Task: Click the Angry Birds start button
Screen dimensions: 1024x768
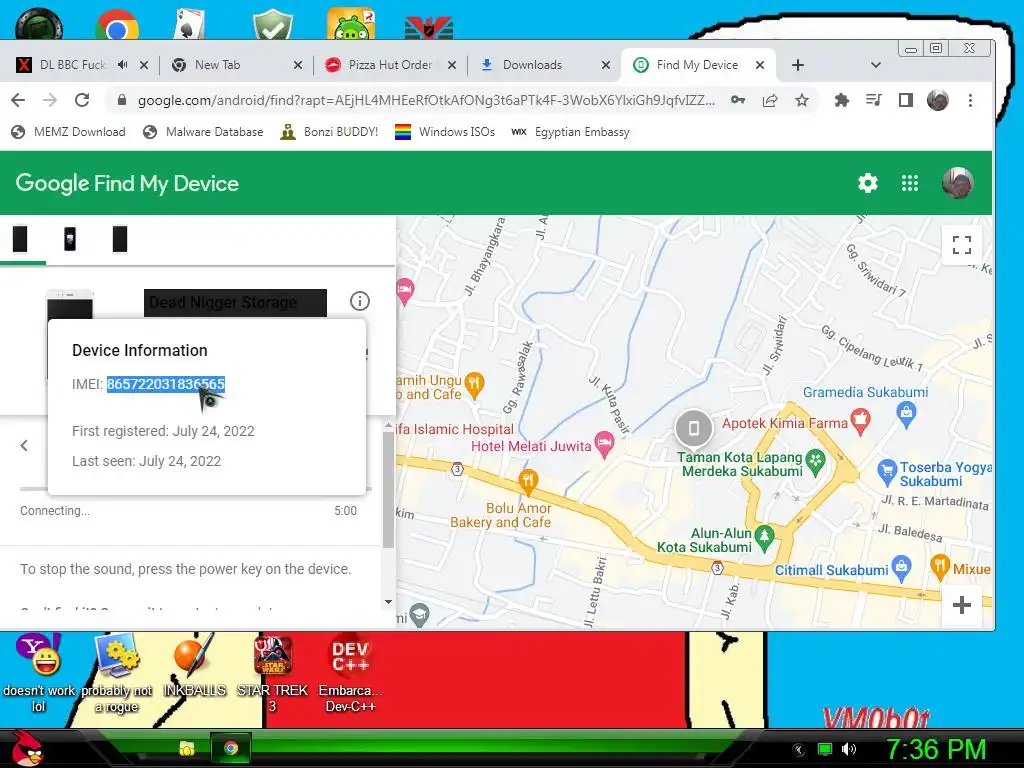Action: click(26, 748)
